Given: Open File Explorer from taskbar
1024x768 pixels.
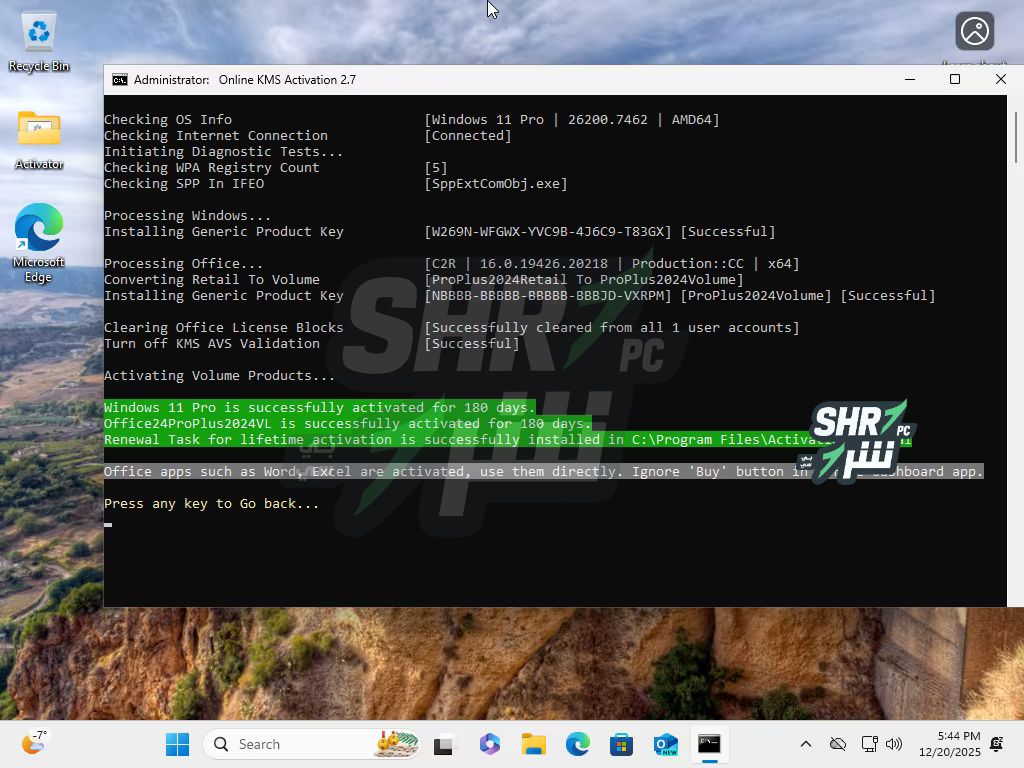Looking at the screenshot, I should click(534, 744).
